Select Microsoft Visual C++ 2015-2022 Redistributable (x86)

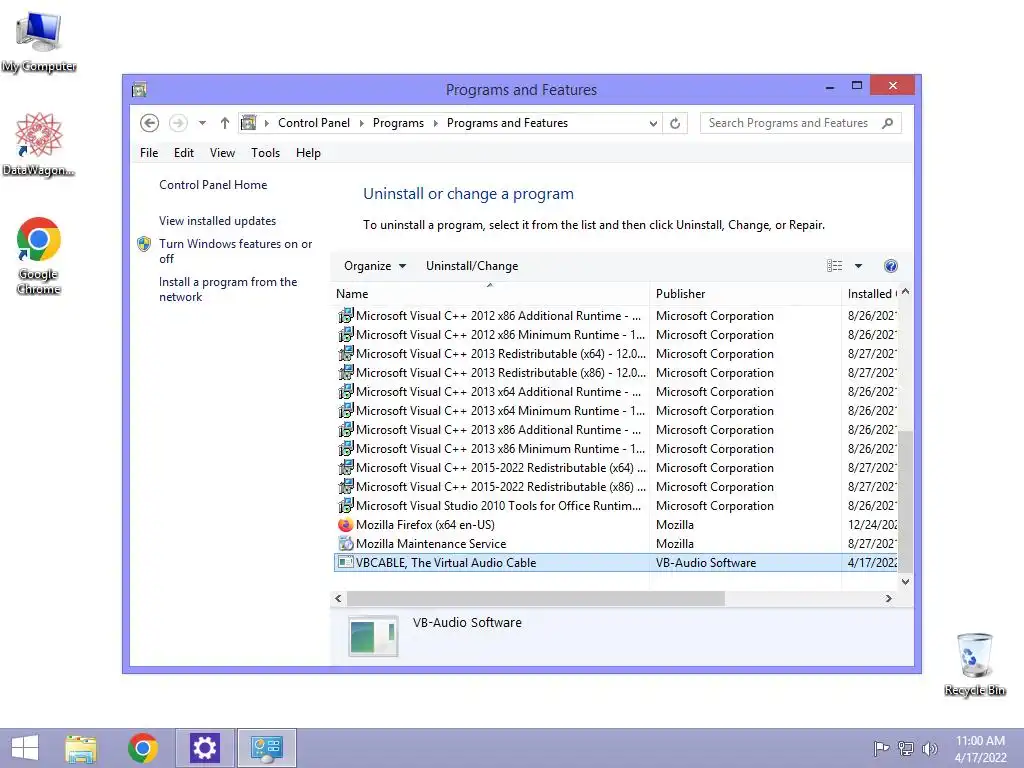click(x=617, y=487)
